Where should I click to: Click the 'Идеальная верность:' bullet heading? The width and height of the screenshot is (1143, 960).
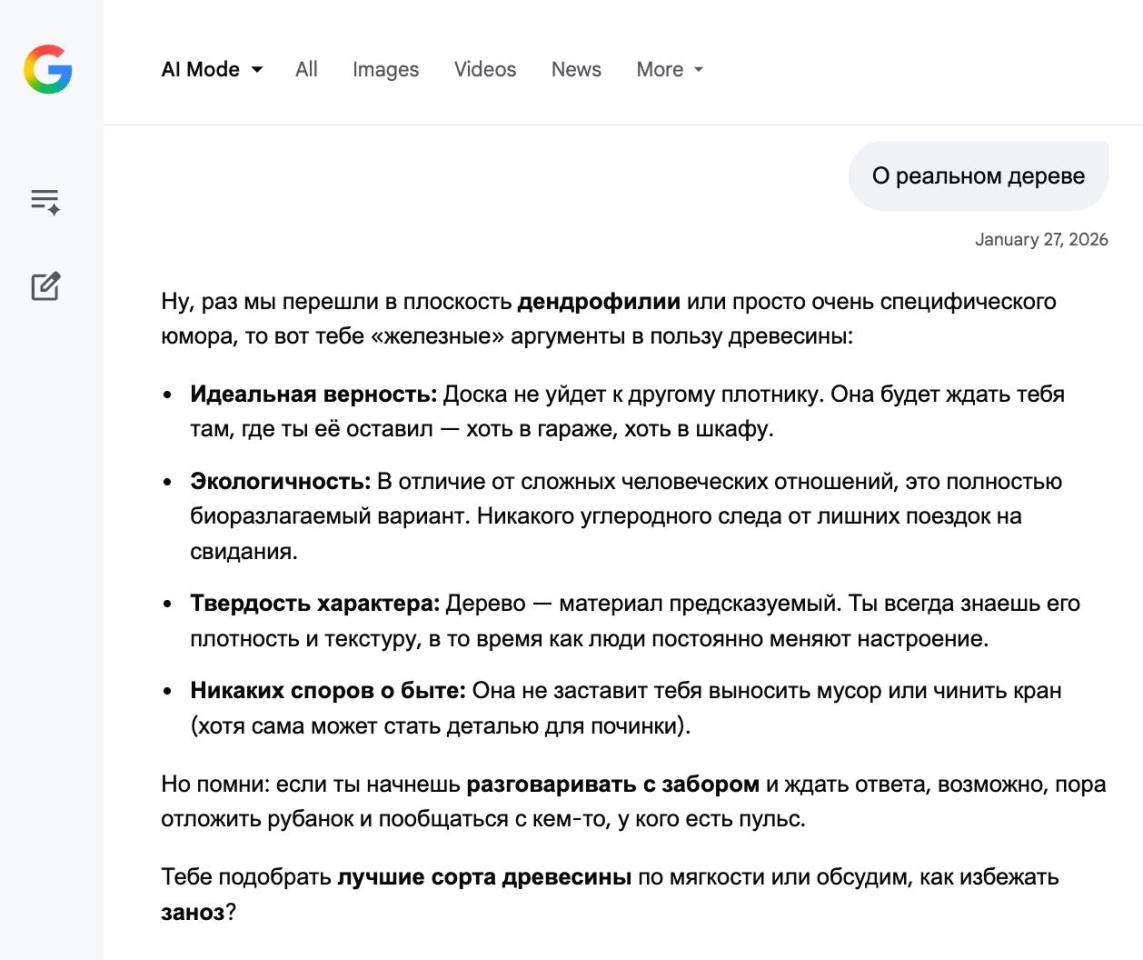(x=314, y=394)
